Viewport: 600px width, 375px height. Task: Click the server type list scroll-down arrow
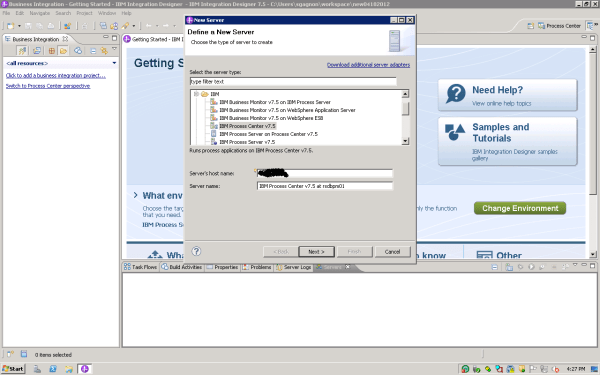coord(405,142)
